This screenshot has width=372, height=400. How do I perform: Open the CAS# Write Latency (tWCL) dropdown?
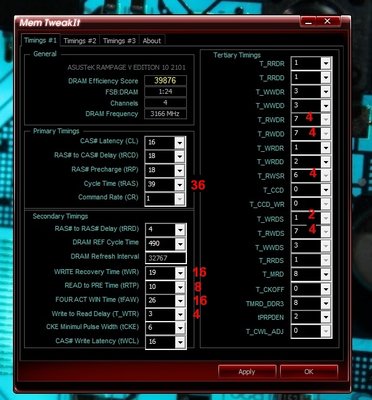[180, 342]
